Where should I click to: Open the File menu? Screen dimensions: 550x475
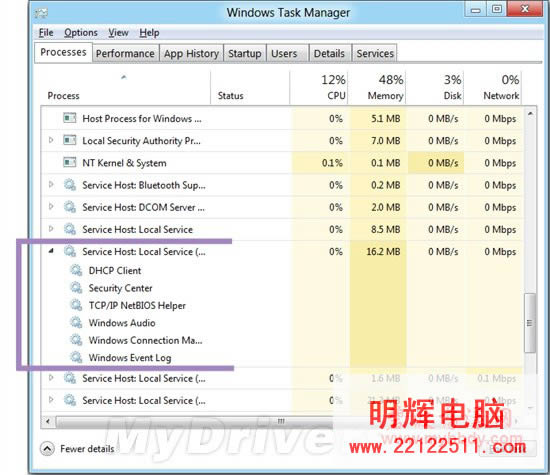46,33
